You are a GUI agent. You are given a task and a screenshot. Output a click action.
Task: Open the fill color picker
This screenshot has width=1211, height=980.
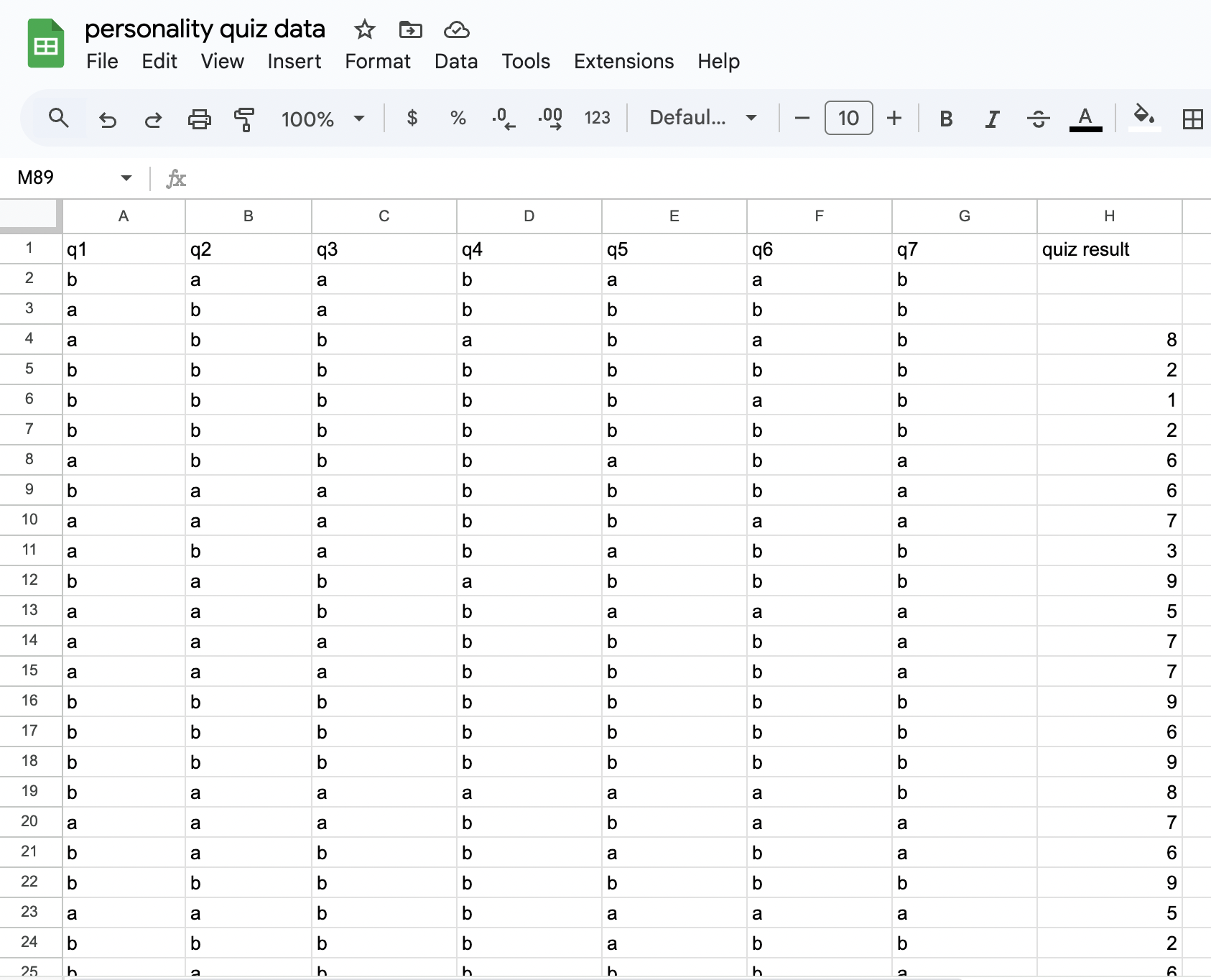coord(1143,119)
